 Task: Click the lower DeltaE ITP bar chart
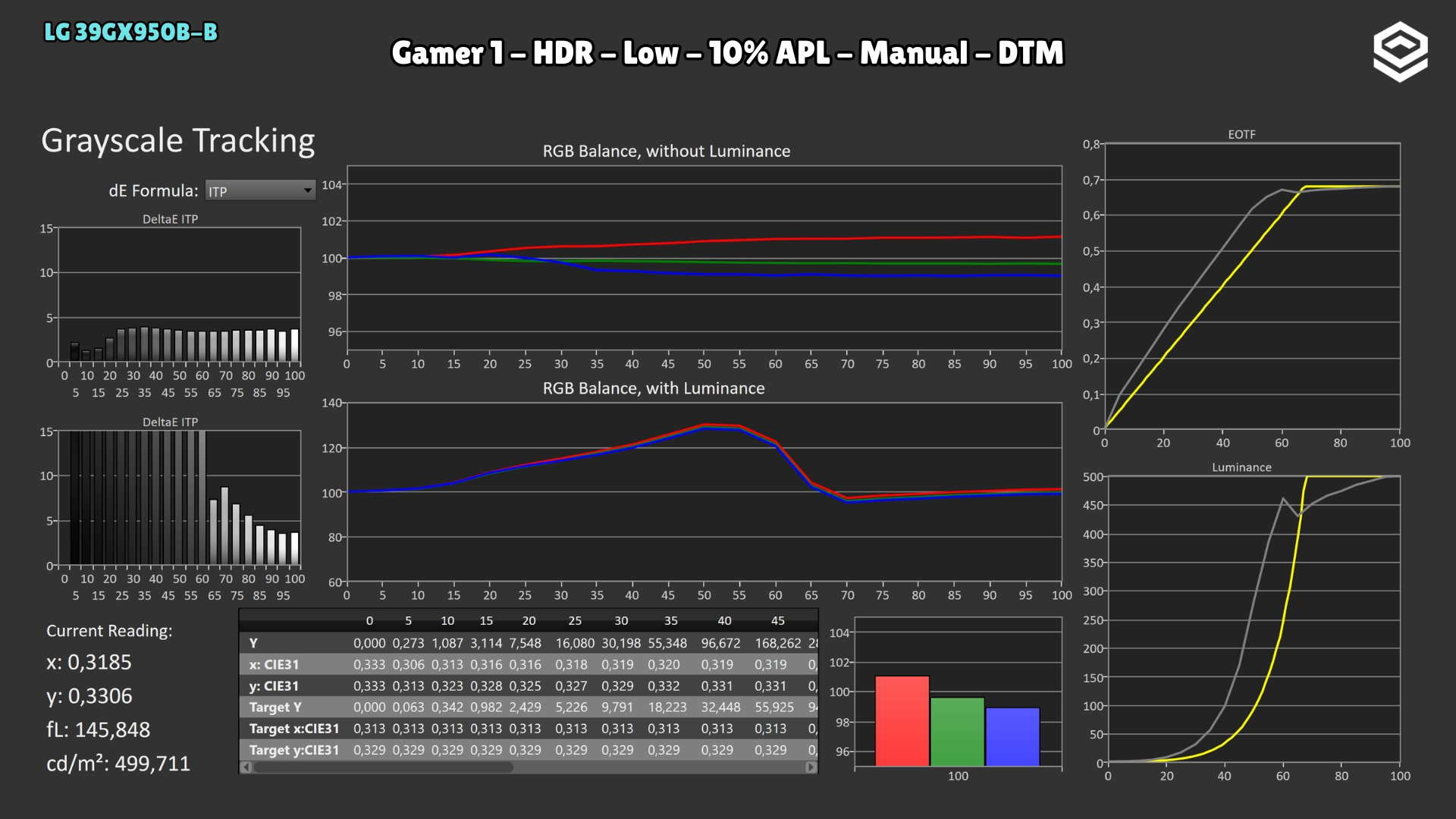tap(179, 498)
